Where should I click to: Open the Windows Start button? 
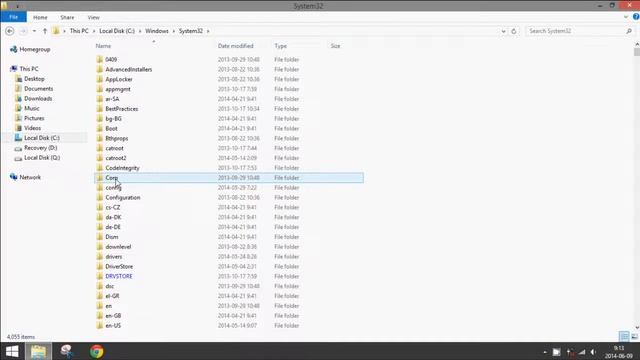click(x=12, y=351)
